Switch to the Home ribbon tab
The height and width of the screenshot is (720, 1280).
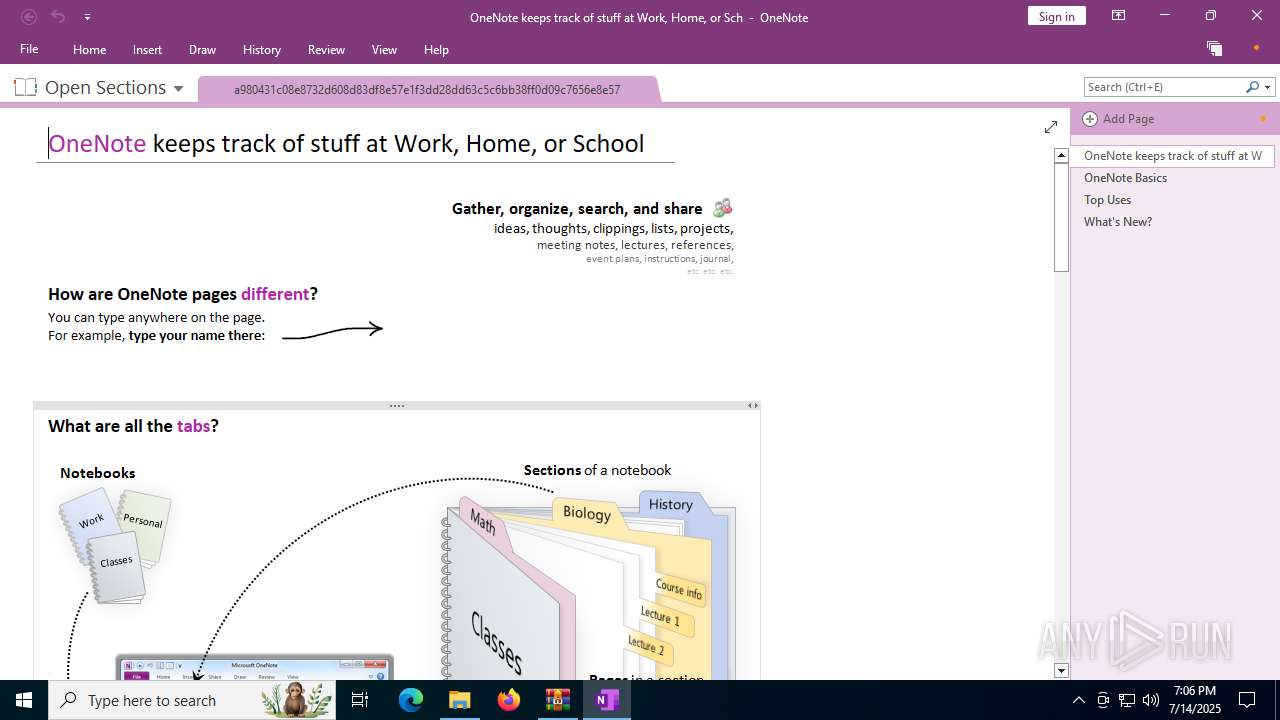coord(89,49)
